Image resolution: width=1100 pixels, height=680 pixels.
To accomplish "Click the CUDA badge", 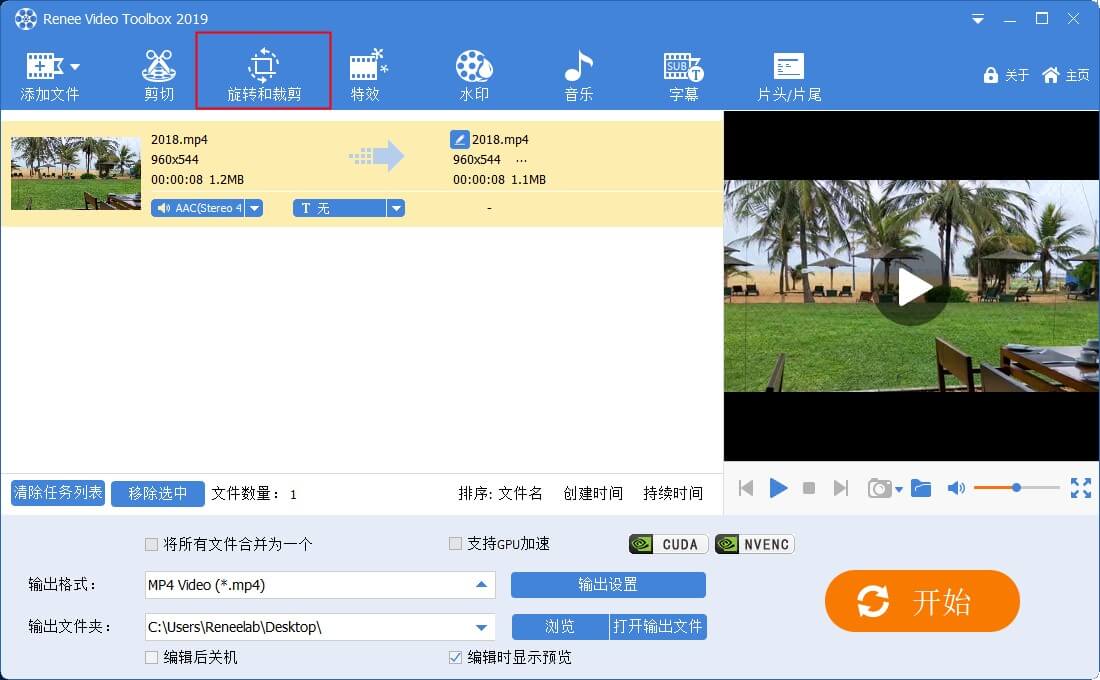I will coord(669,544).
